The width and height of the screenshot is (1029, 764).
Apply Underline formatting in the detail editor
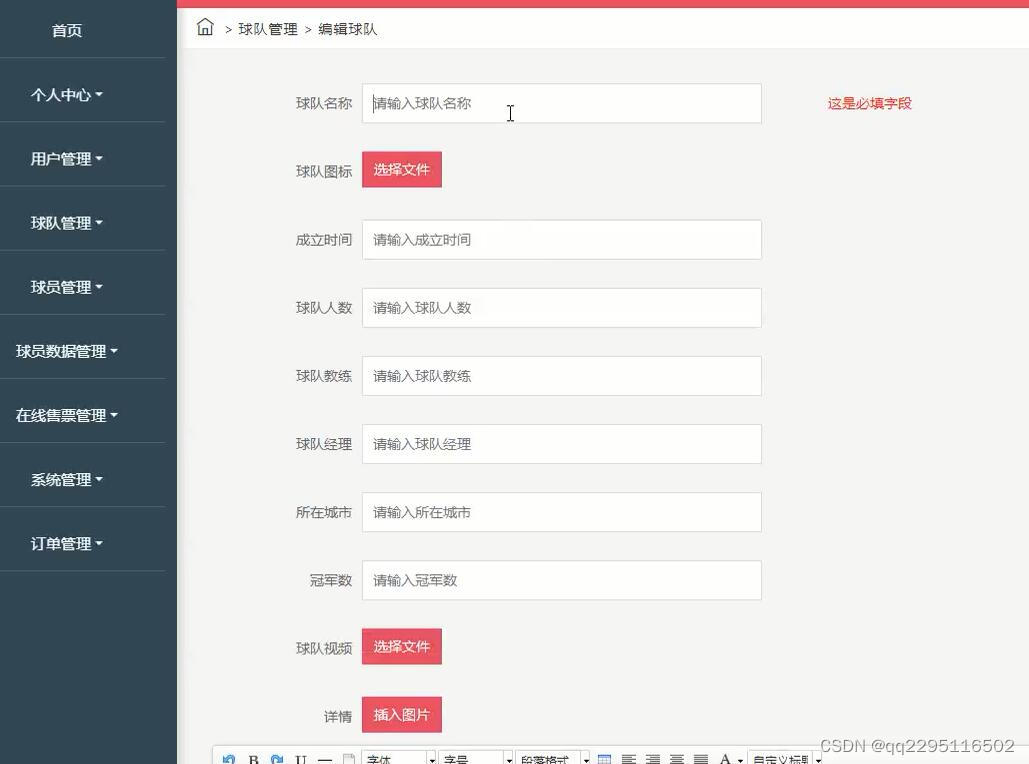(299, 757)
